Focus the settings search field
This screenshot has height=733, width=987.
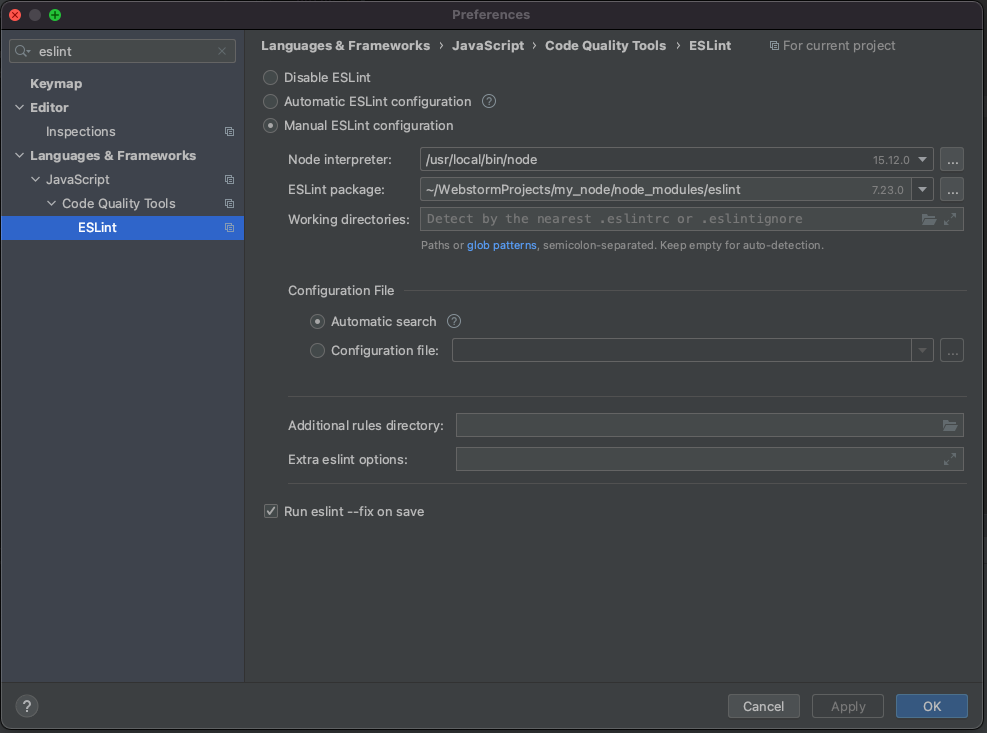pyautogui.click(x=122, y=51)
